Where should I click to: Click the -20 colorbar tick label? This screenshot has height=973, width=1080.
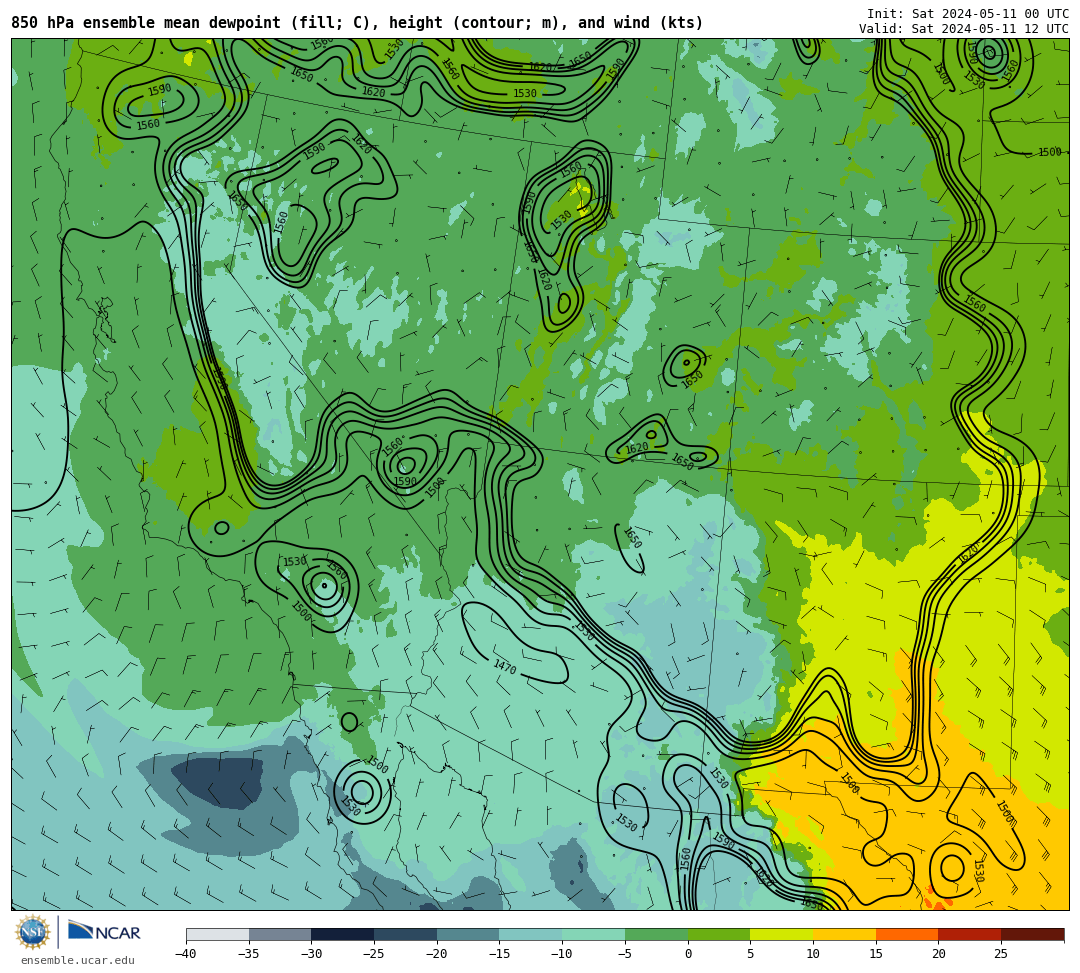tap(437, 954)
